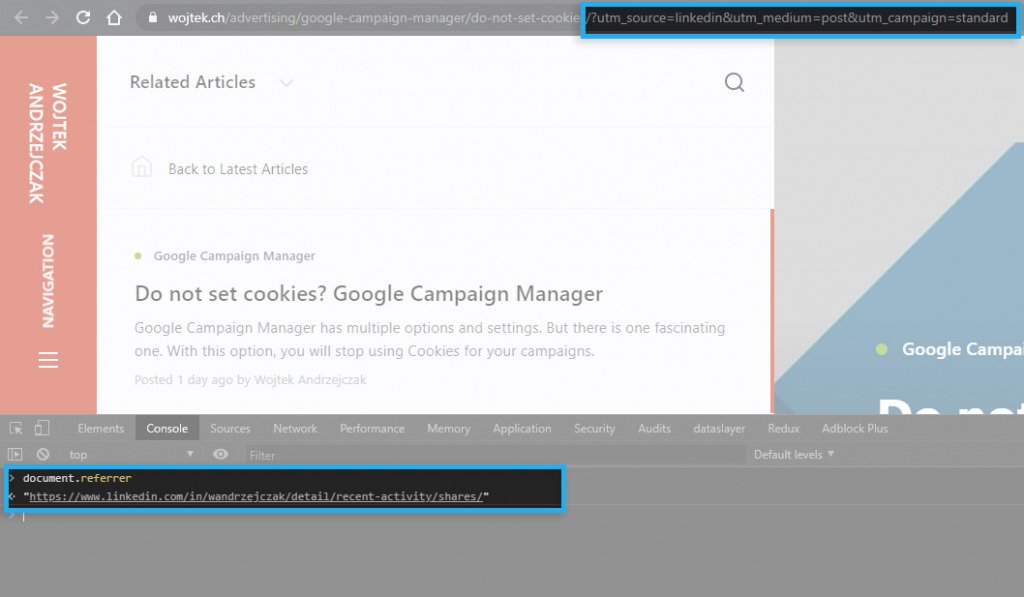Switch to the Redux tab
Screen dimensions: 1024x597
click(x=784, y=428)
